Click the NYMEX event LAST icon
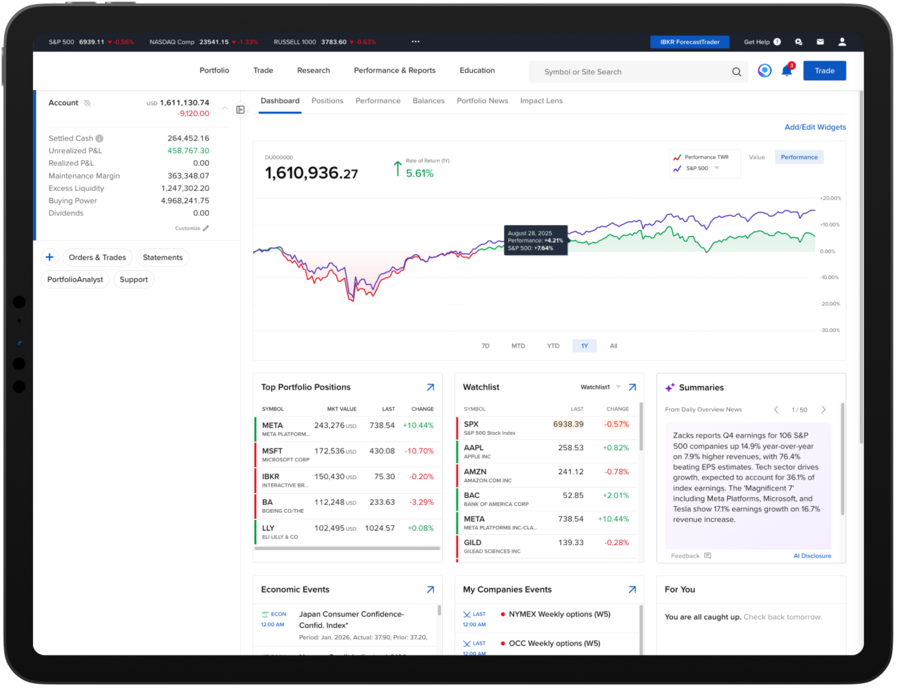The image size is (897, 688). (x=467, y=614)
